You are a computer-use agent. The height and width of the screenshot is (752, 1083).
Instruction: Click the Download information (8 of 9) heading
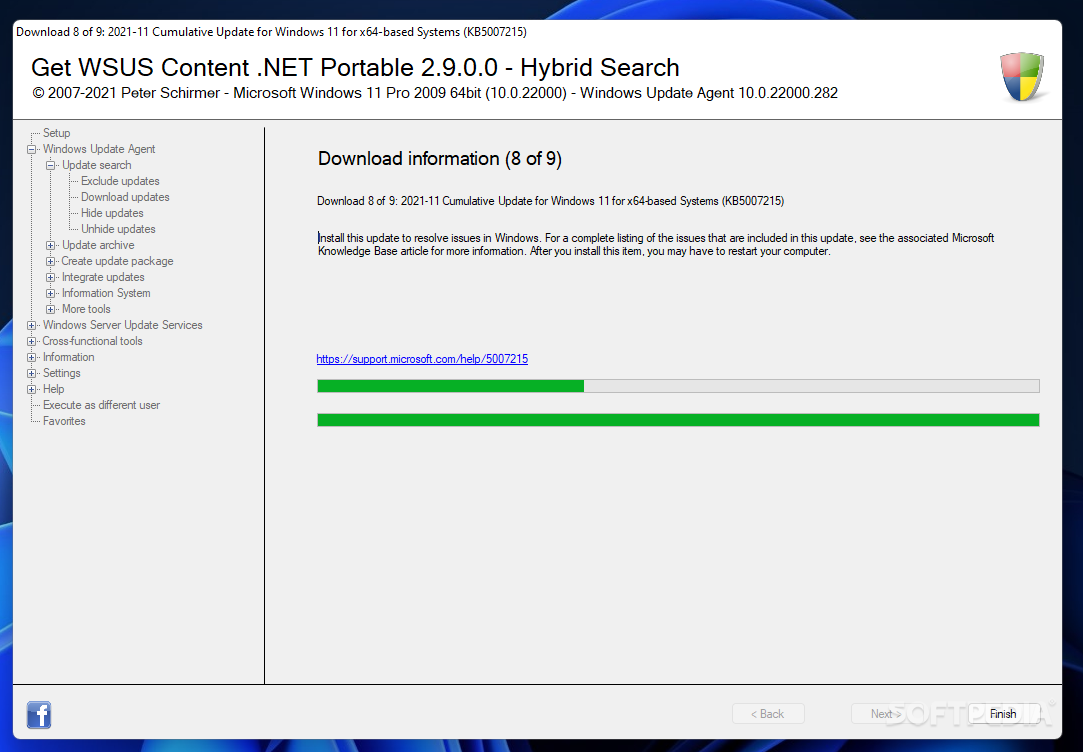pos(440,159)
